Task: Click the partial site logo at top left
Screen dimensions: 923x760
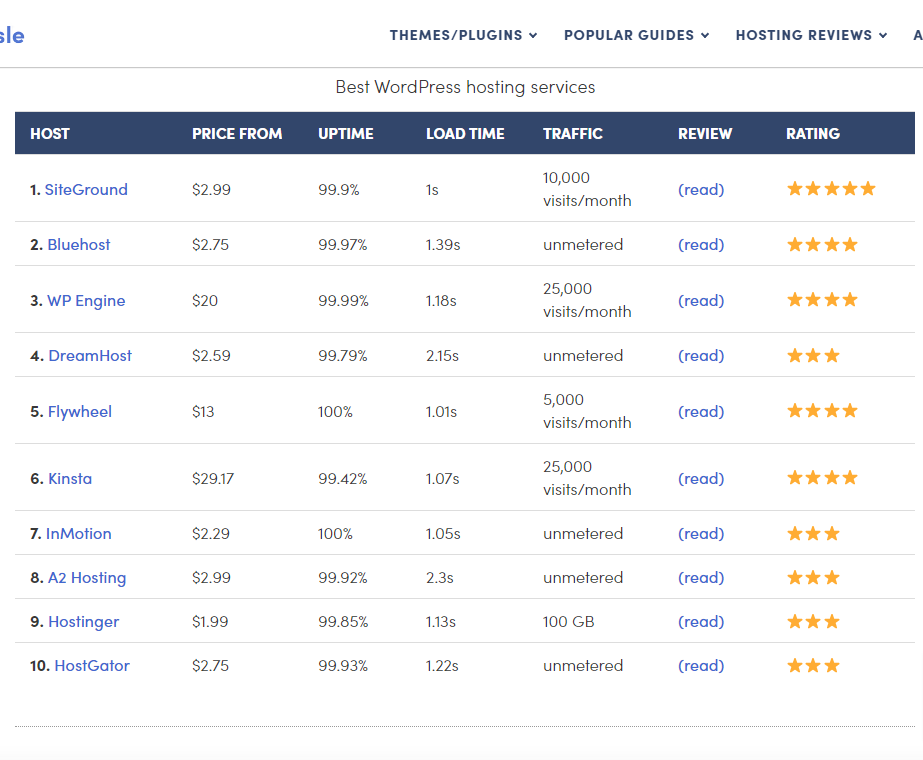Action: 12,36
